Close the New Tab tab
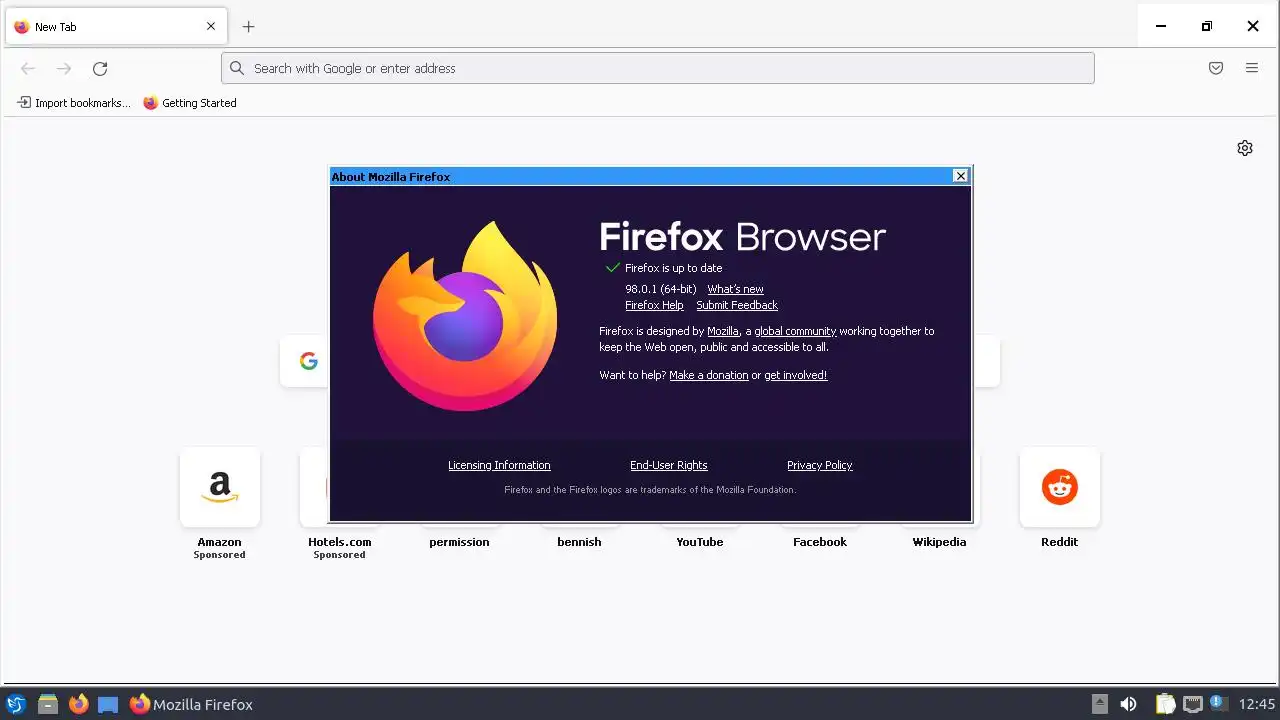Image resolution: width=1280 pixels, height=720 pixels. (211, 27)
